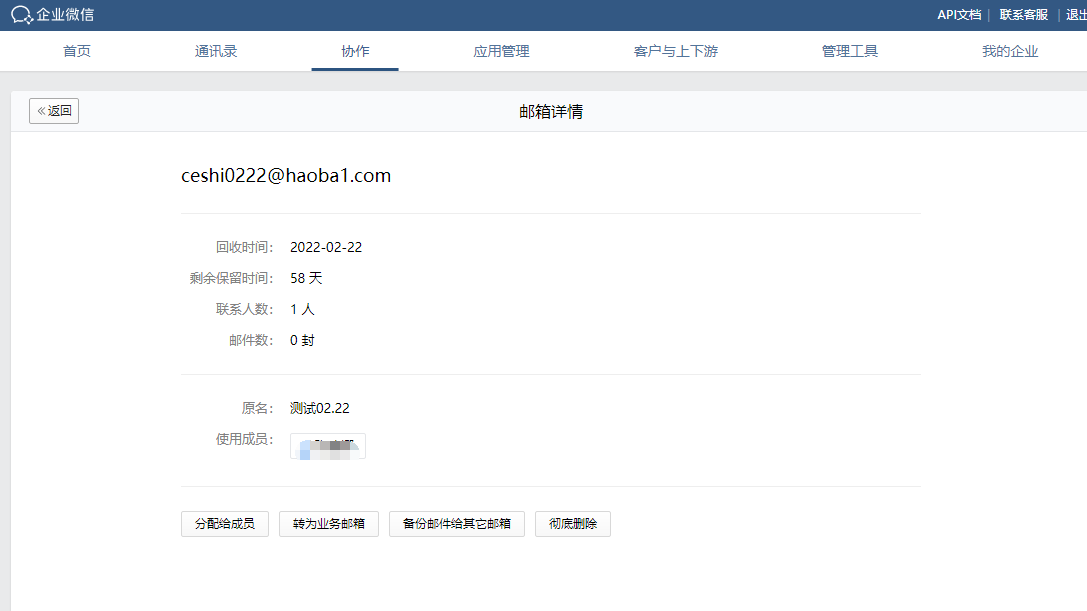The image size is (1087, 611).
Task: Click the ceshi0222@haoba1.com email address
Action: pos(286,176)
